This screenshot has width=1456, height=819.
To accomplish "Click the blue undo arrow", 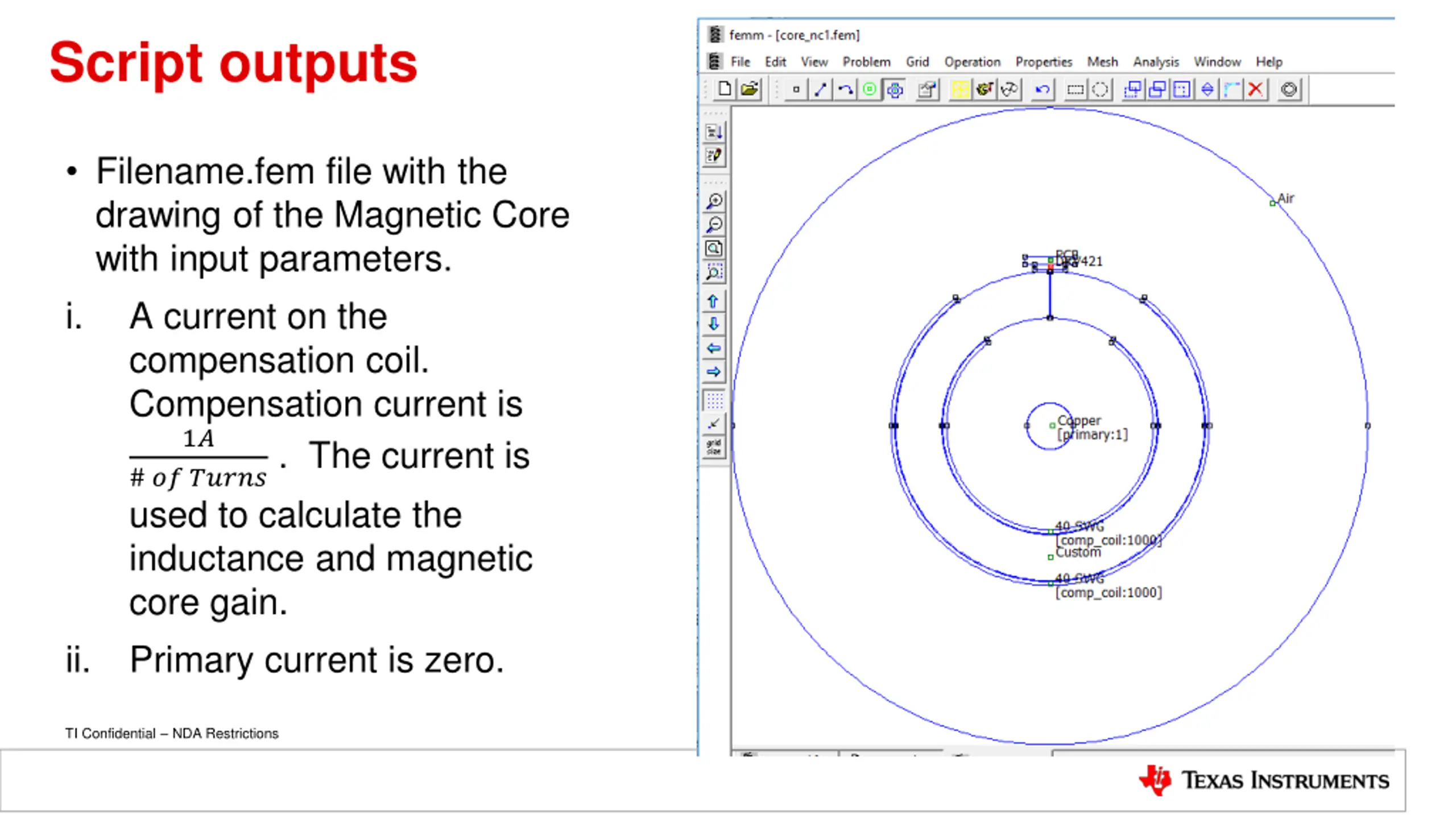I will pos(1042,89).
